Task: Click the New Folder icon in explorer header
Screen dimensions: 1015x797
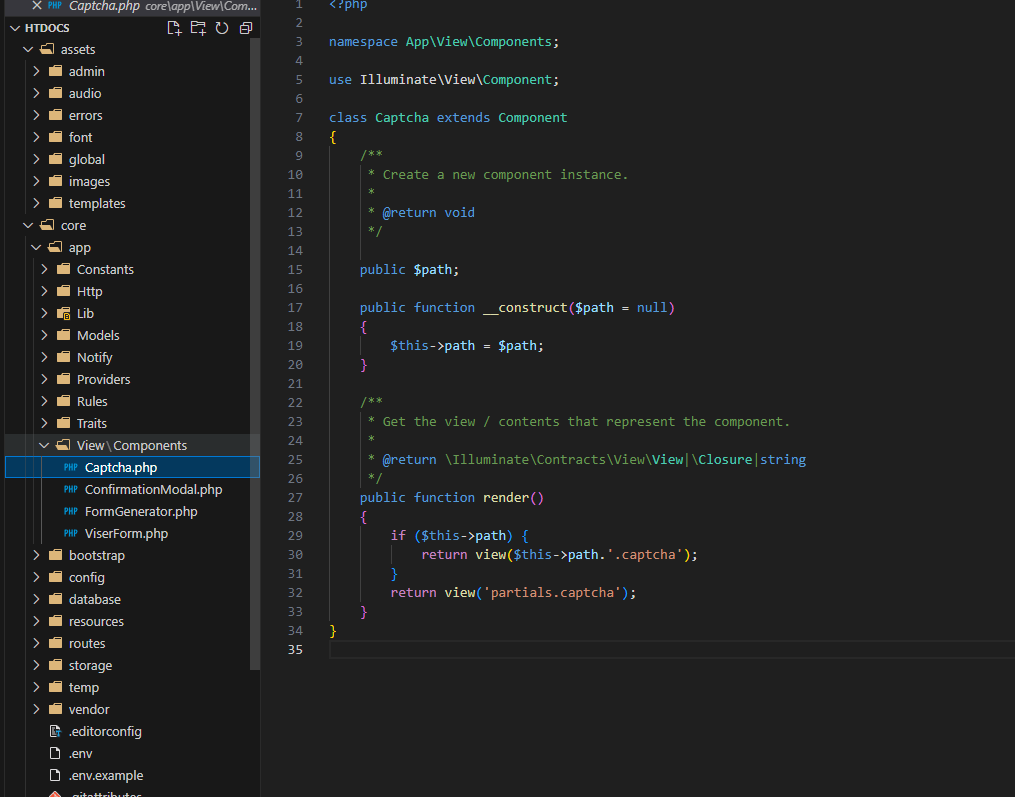Action: pos(198,28)
